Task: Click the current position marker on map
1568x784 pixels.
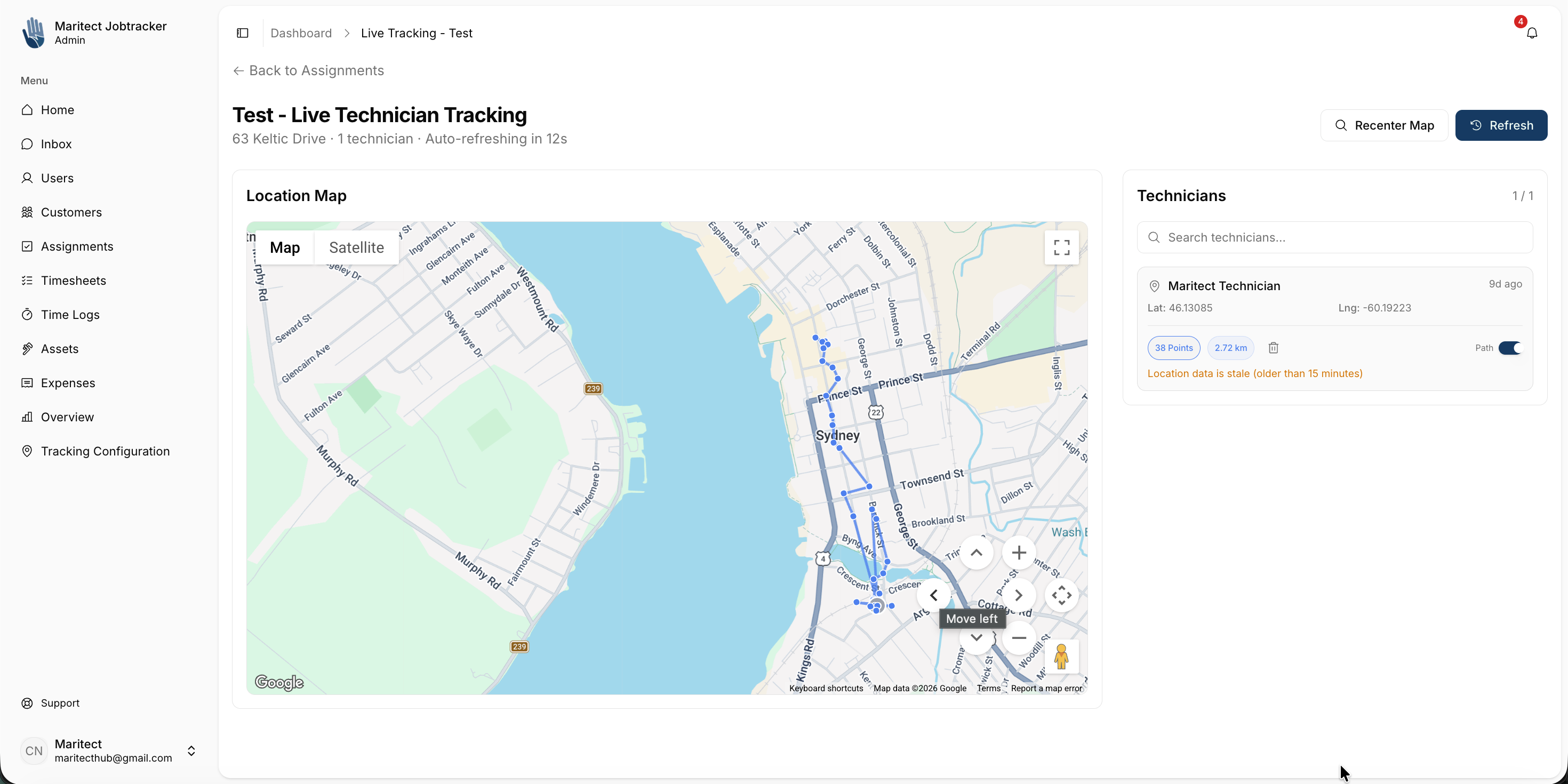Action: tap(876, 606)
